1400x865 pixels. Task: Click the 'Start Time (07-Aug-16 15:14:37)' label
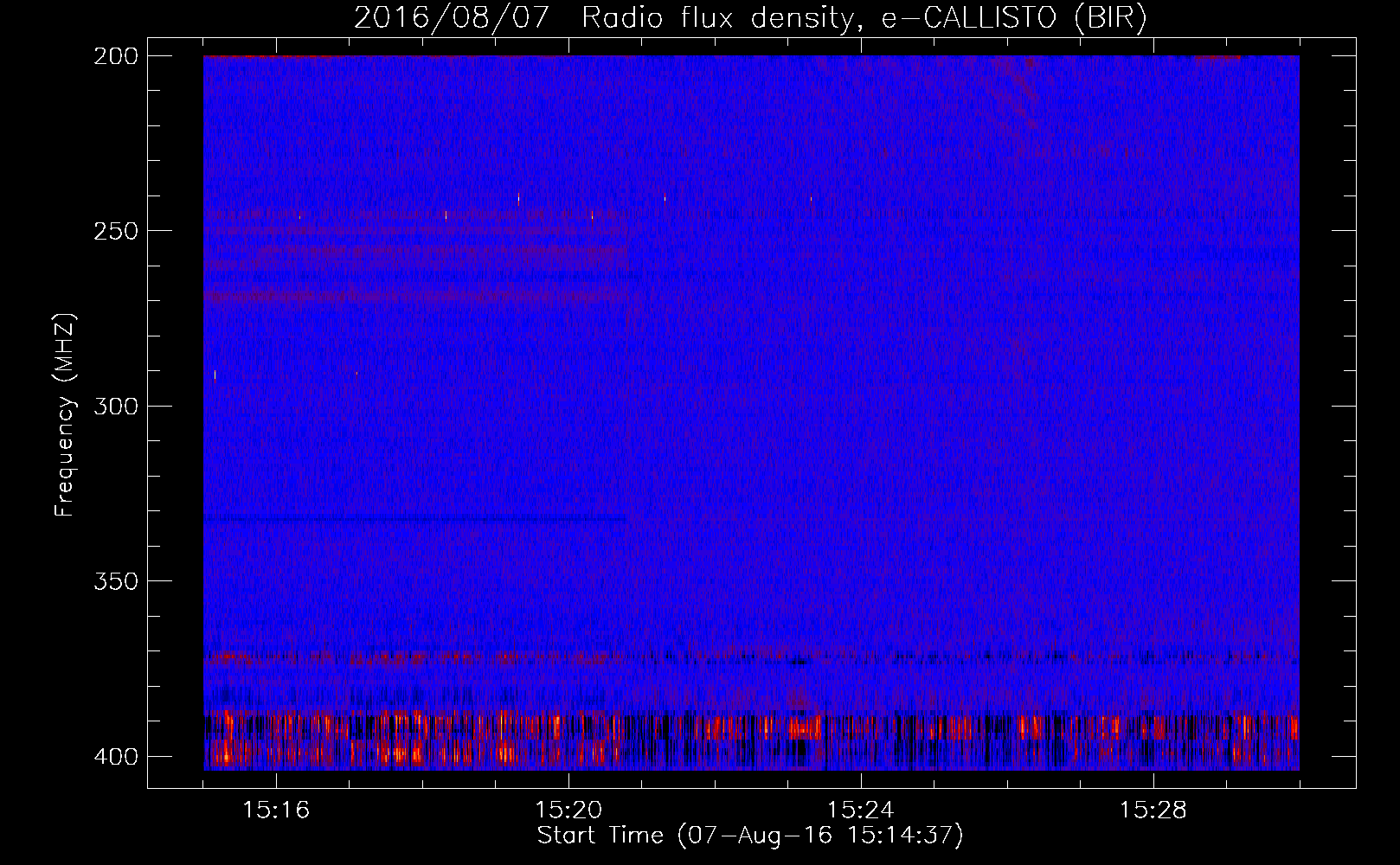(750, 836)
